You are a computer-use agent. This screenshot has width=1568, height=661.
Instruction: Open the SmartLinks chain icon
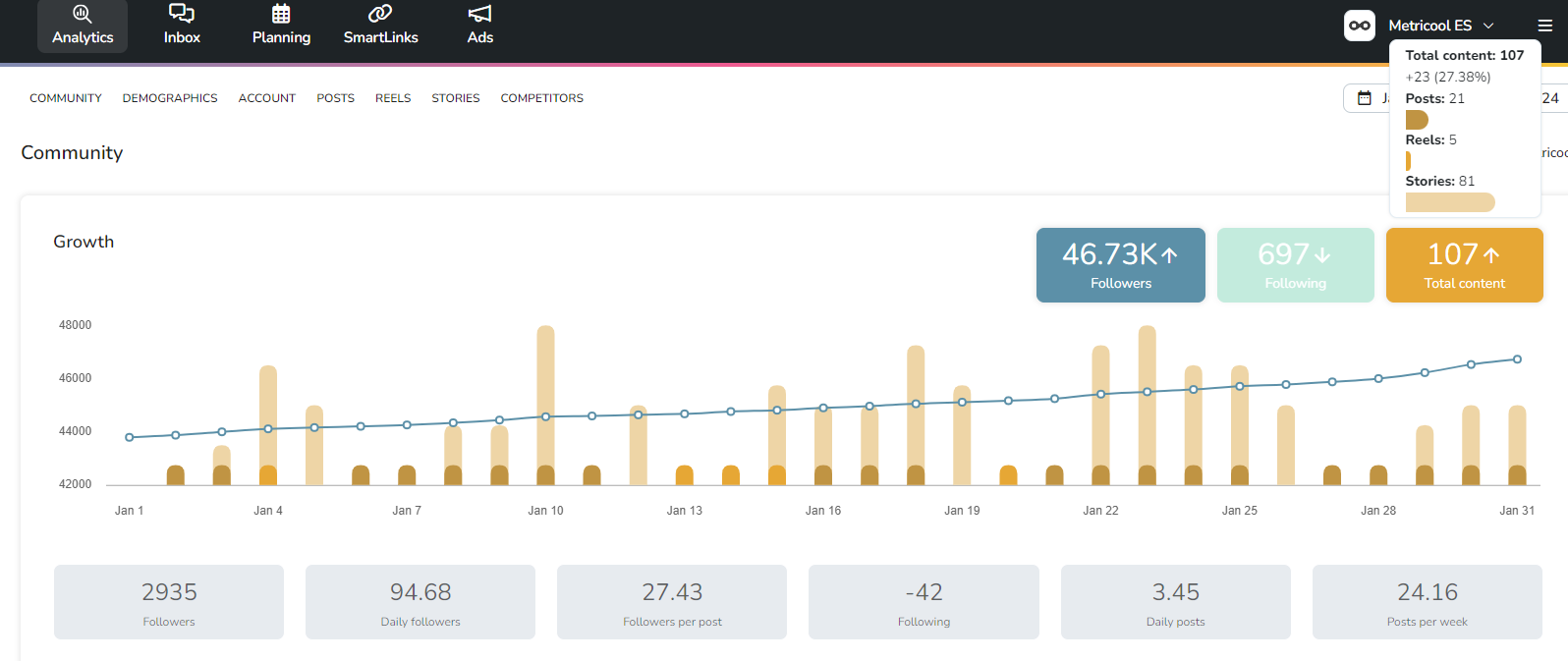pyautogui.click(x=380, y=14)
